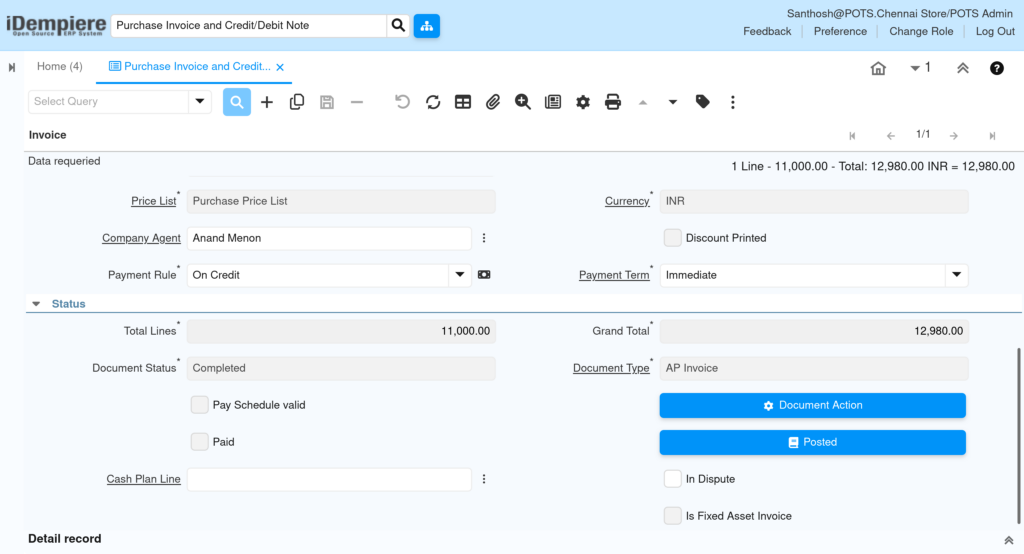Move to the detail record with the down arrow
The width and height of the screenshot is (1024, 554).
673,102
